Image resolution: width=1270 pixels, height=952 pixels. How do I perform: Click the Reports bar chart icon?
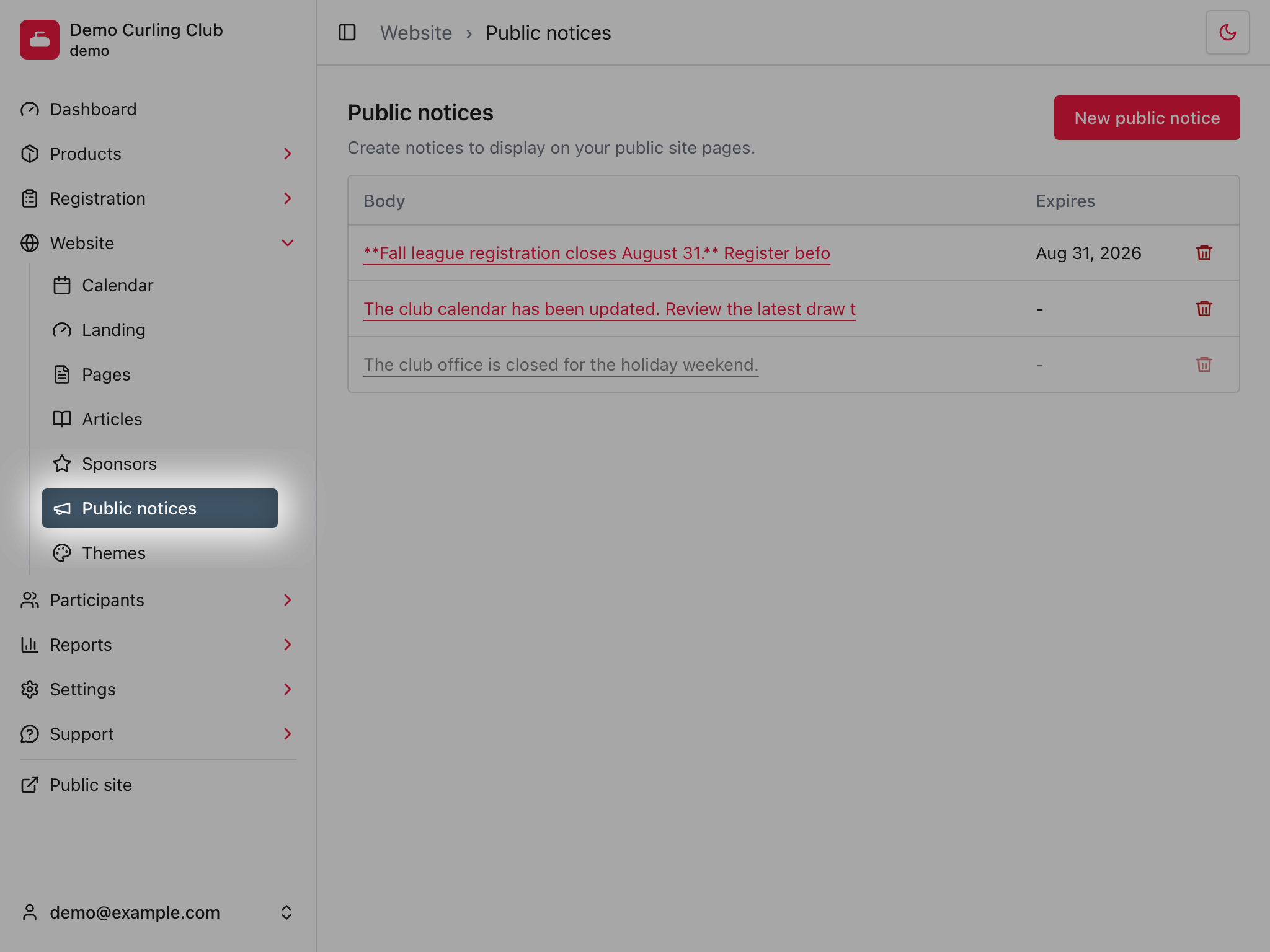point(30,645)
